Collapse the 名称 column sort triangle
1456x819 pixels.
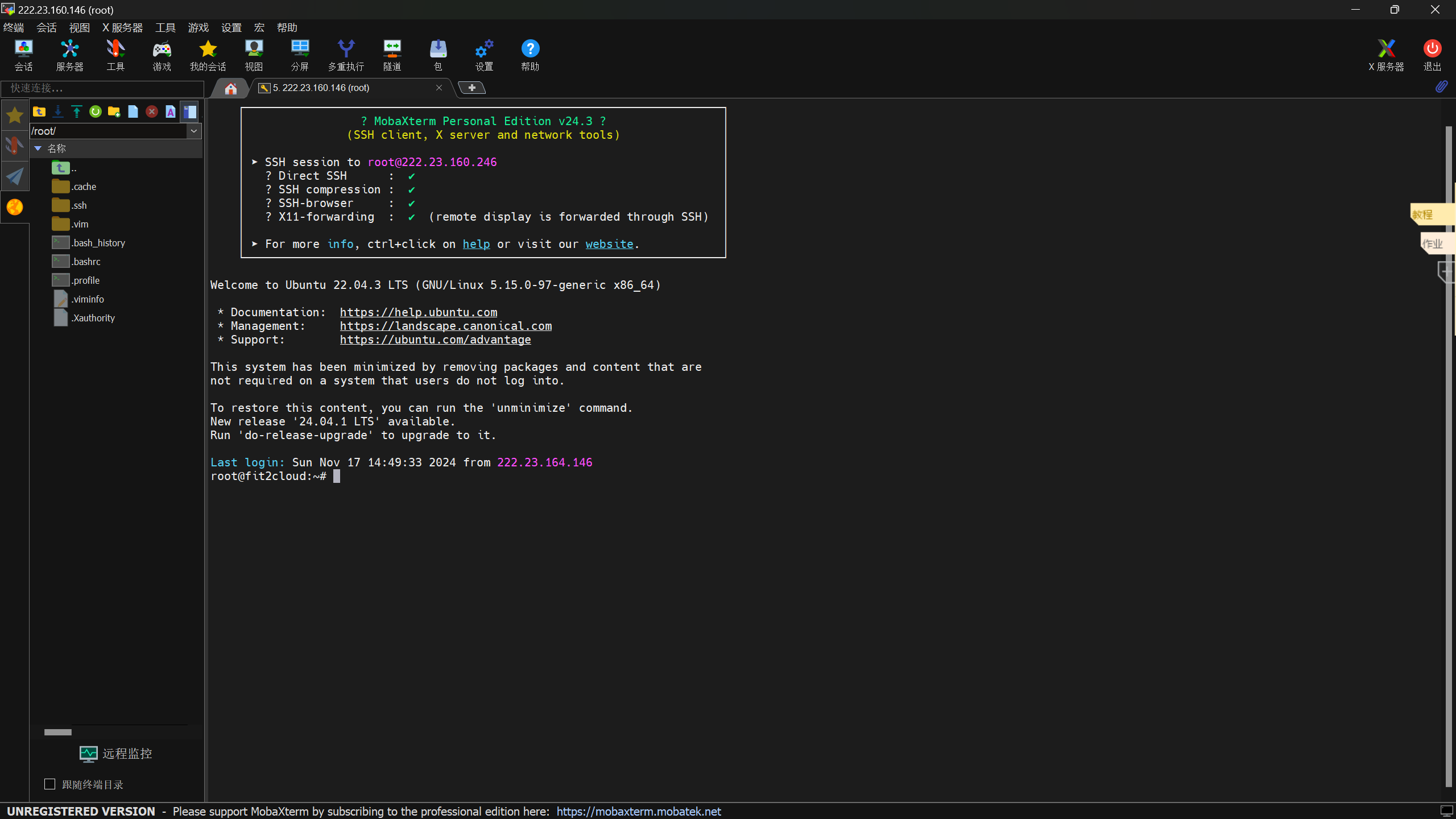(x=38, y=148)
